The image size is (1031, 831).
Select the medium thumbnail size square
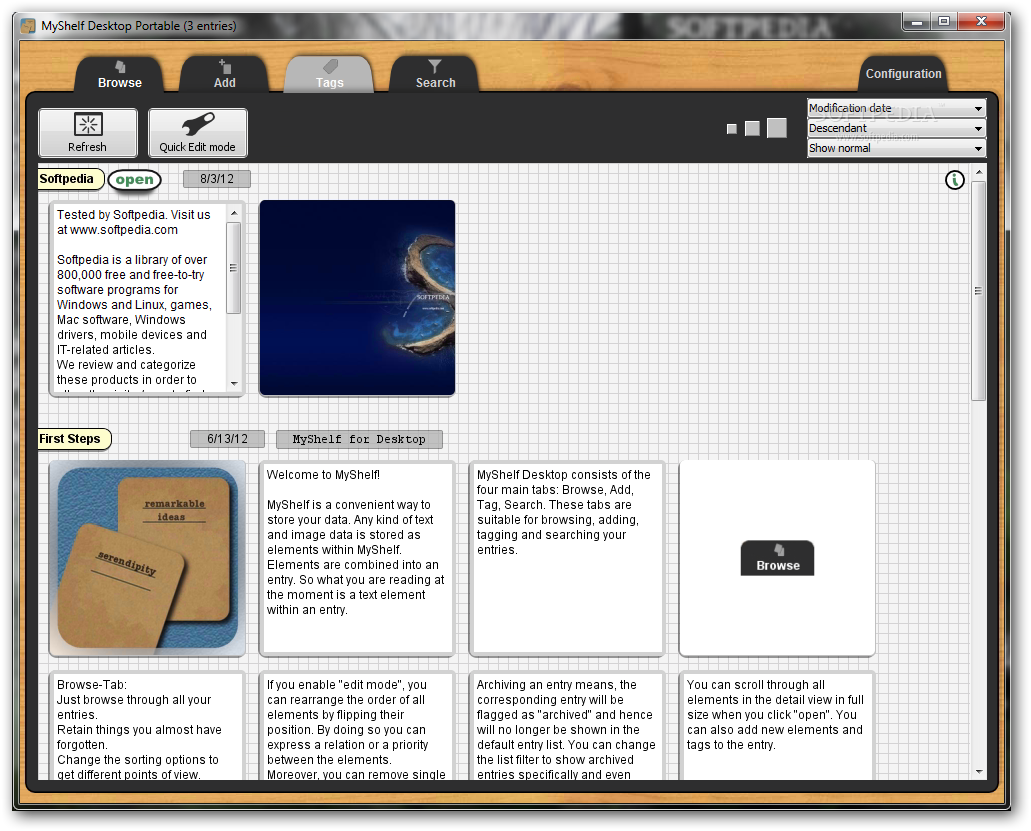click(752, 128)
